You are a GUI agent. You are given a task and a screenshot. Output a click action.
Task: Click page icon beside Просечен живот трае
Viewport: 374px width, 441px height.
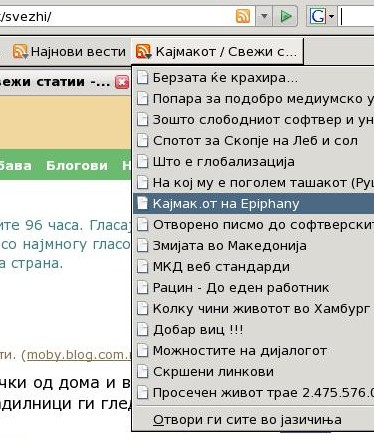[142, 393]
